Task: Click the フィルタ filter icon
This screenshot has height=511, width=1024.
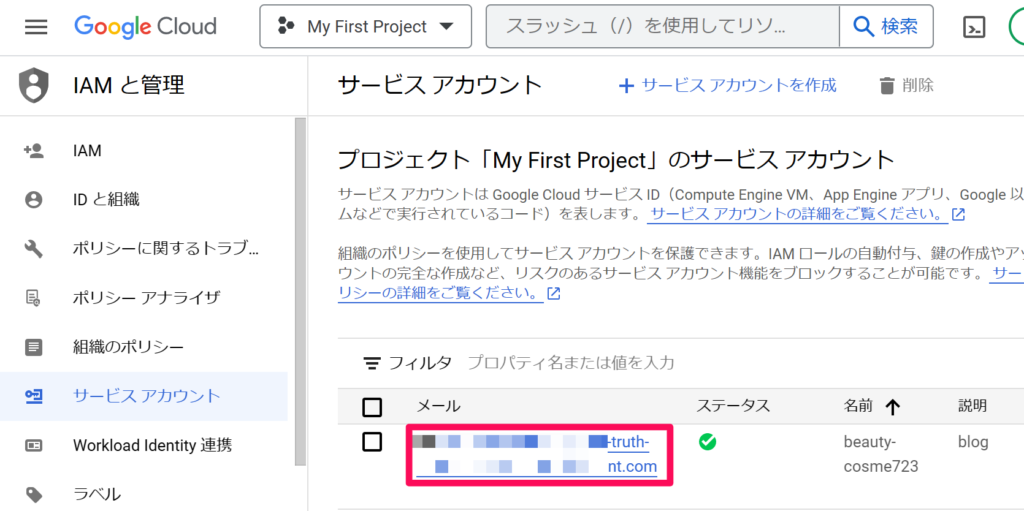Action: (372, 363)
